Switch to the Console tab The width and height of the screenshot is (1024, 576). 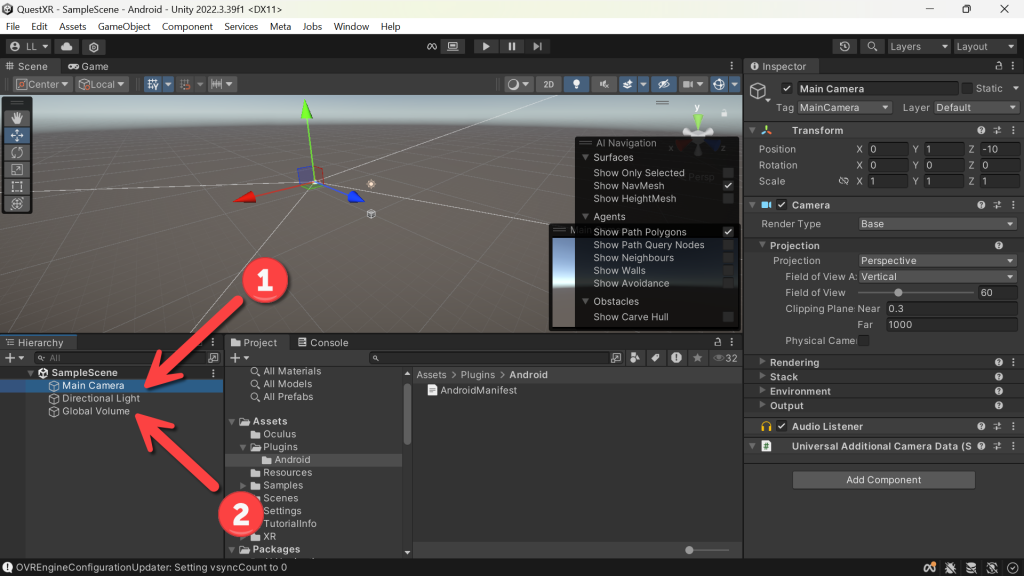click(x=323, y=343)
